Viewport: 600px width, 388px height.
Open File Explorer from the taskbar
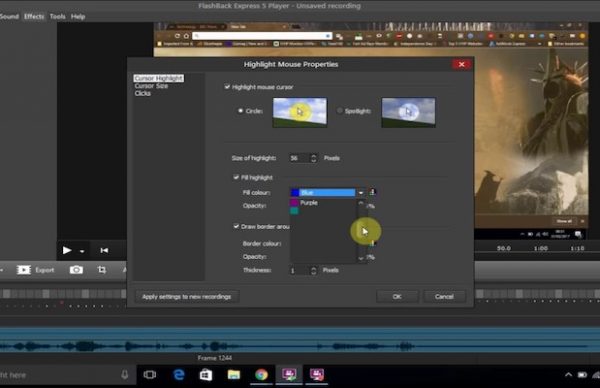point(234,375)
